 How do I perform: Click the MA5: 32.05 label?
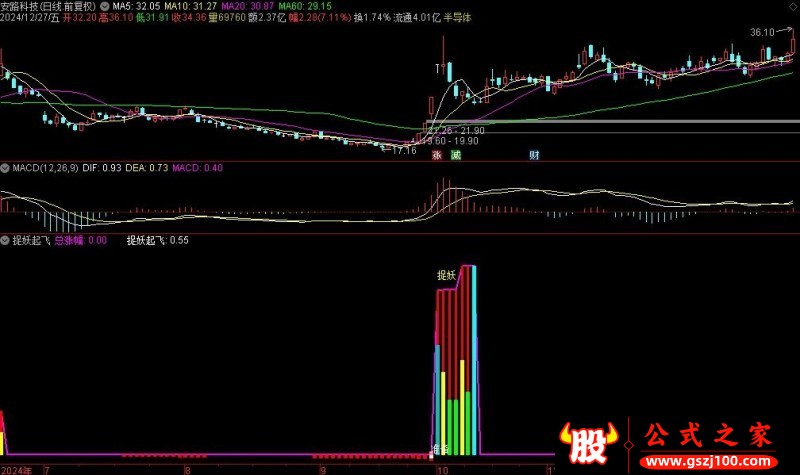pyautogui.click(x=136, y=7)
